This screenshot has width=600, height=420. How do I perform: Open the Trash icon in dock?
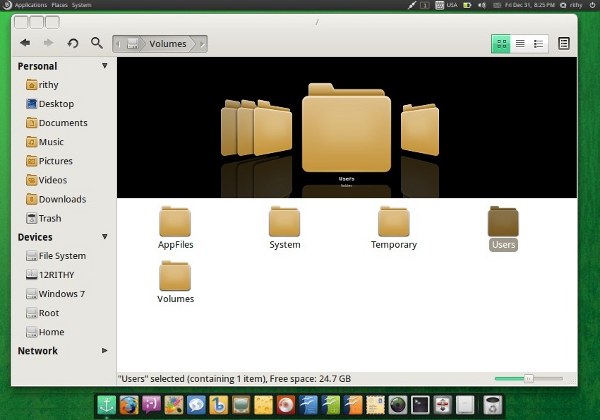(493, 404)
